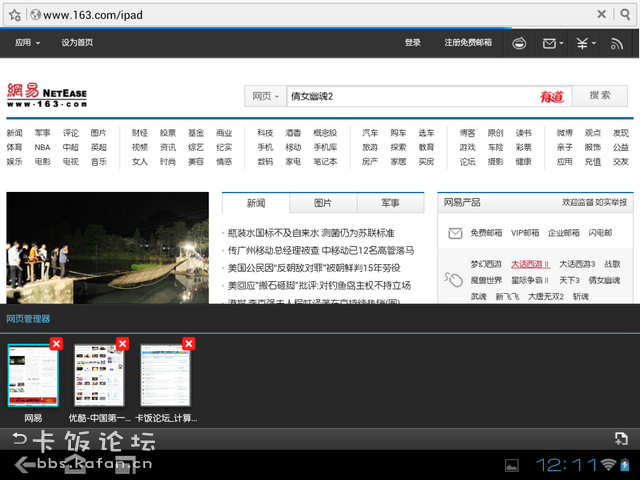Expand the 应用 dropdown menu
Image resolution: width=640 pixels, height=480 pixels.
[x=27, y=42]
